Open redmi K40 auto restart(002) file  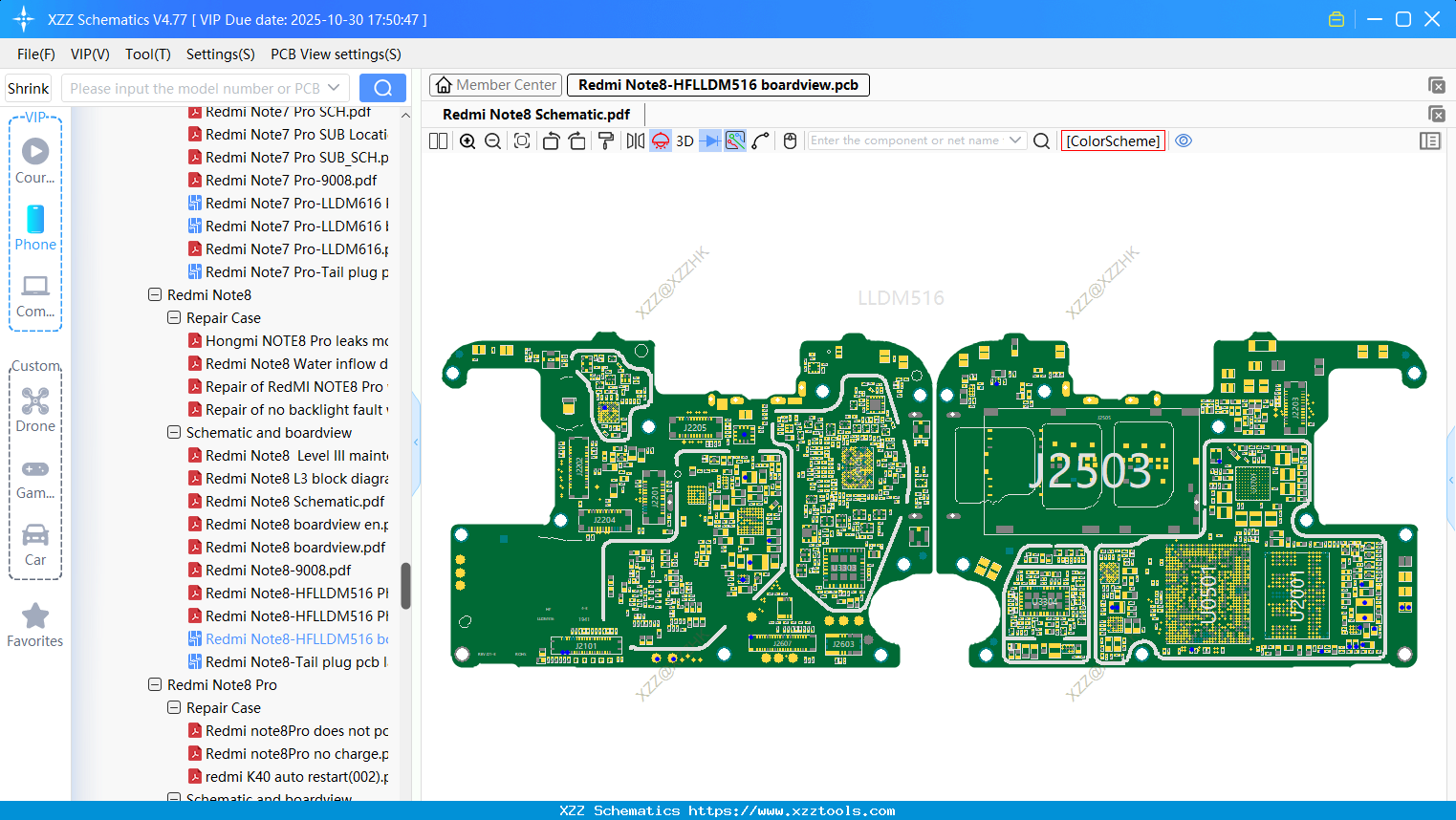[289, 777]
